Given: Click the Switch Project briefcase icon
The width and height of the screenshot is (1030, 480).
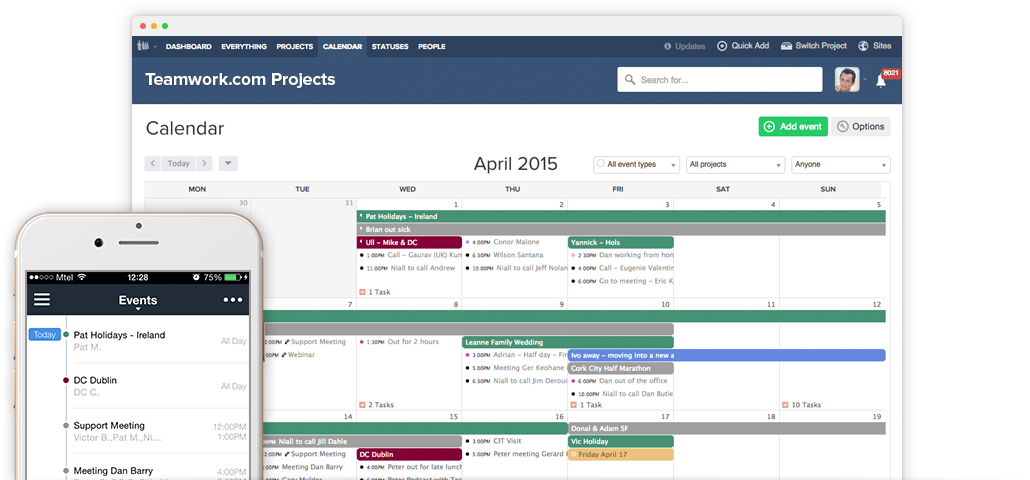Looking at the screenshot, I should (x=787, y=46).
